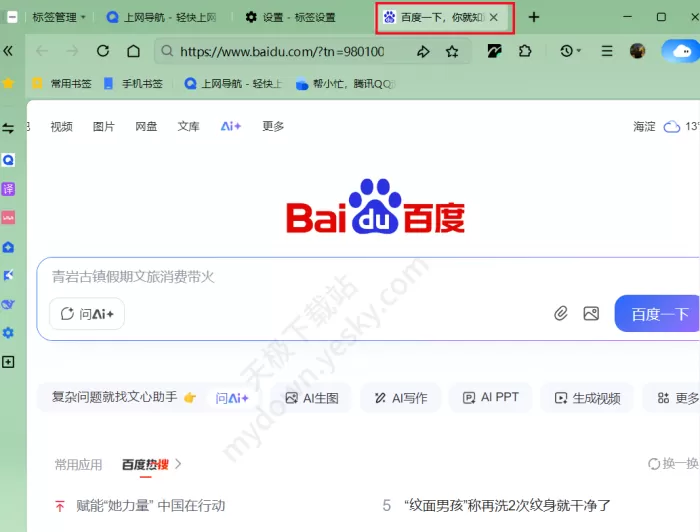Image resolution: width=700 pixels, height=532 pixels.
Task: Open the browser hamburger menu
Action: point(607,51)
